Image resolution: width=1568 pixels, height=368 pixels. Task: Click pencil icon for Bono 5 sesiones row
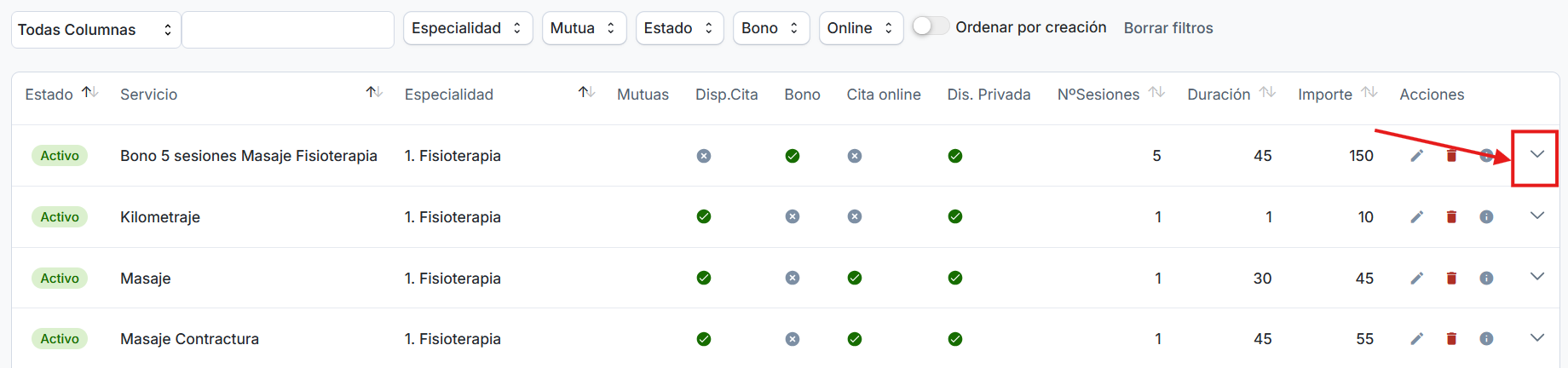(1416, 156)
